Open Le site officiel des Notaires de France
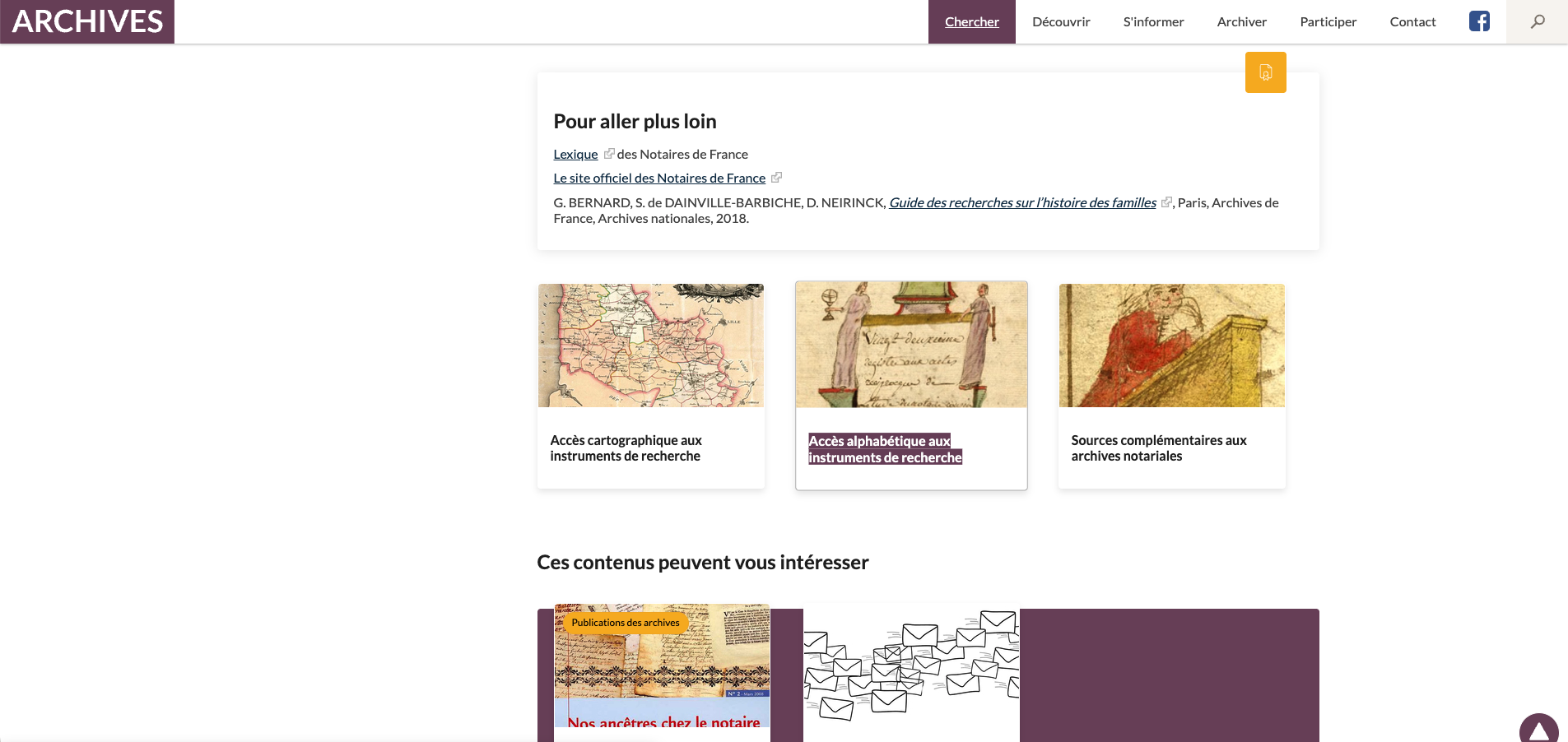1568x742 pixels. pos(659,178)
